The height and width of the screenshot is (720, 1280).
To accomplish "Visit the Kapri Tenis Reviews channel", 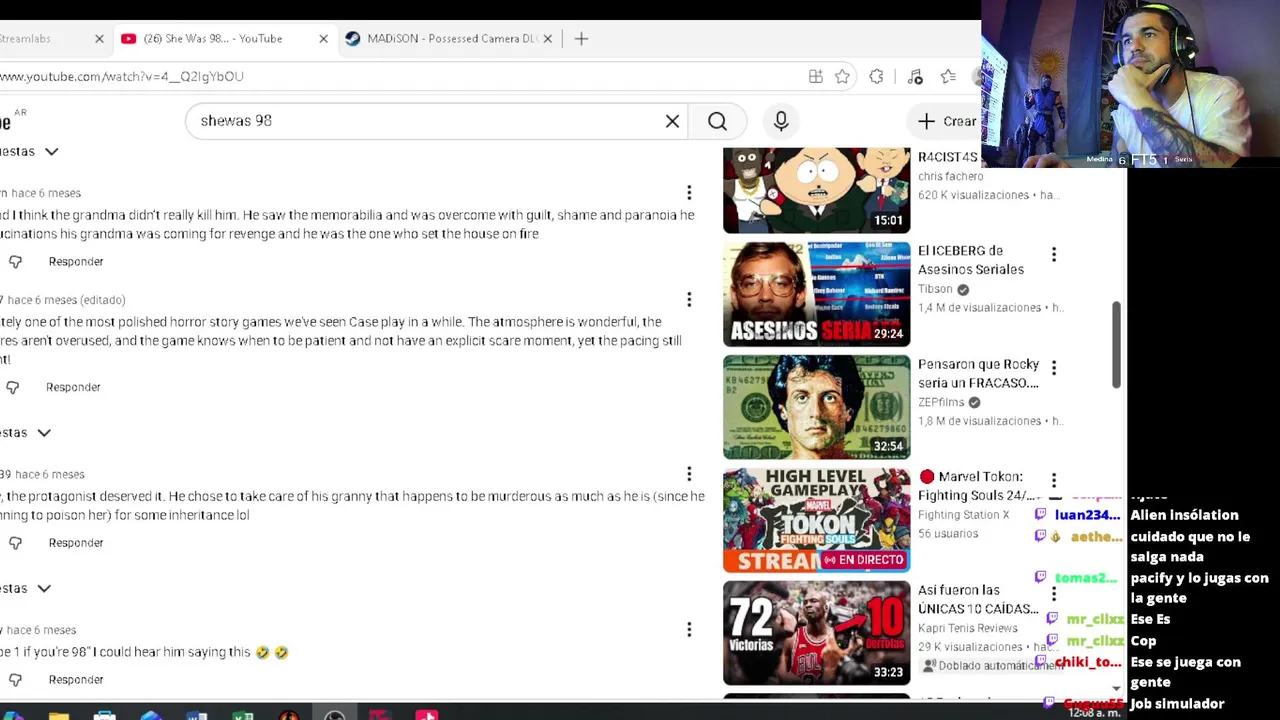I will pyautogui.click(x=968, y=628).
